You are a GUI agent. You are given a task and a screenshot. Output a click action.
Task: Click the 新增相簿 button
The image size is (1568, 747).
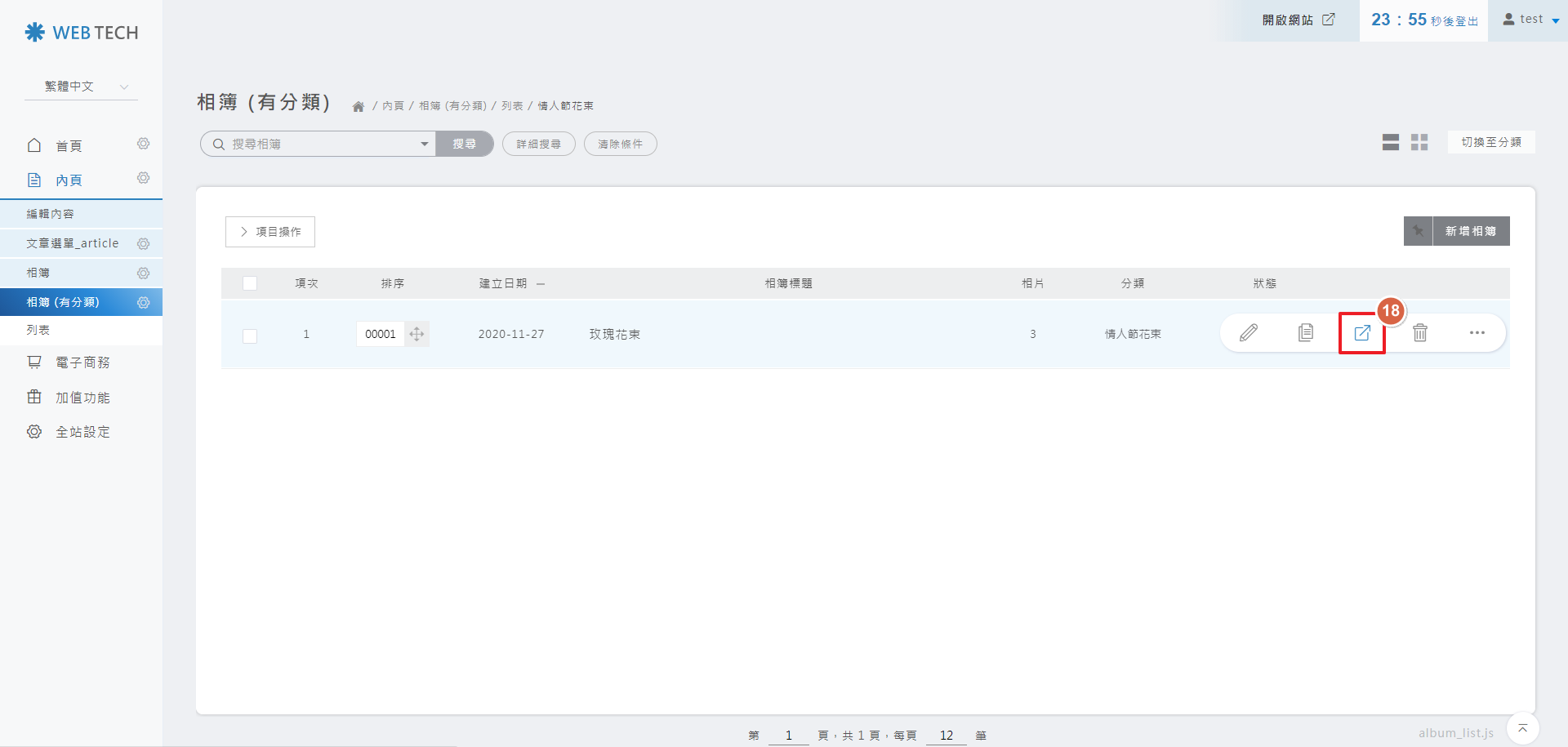[x=1470, y=231]
